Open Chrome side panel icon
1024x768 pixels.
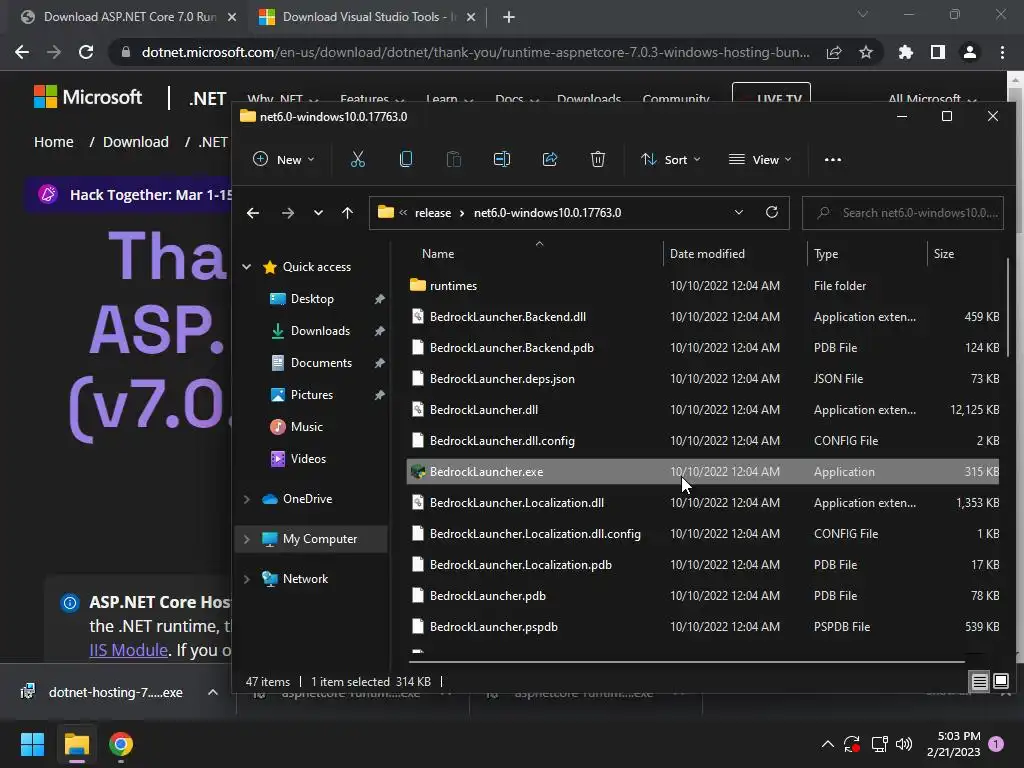938,52
